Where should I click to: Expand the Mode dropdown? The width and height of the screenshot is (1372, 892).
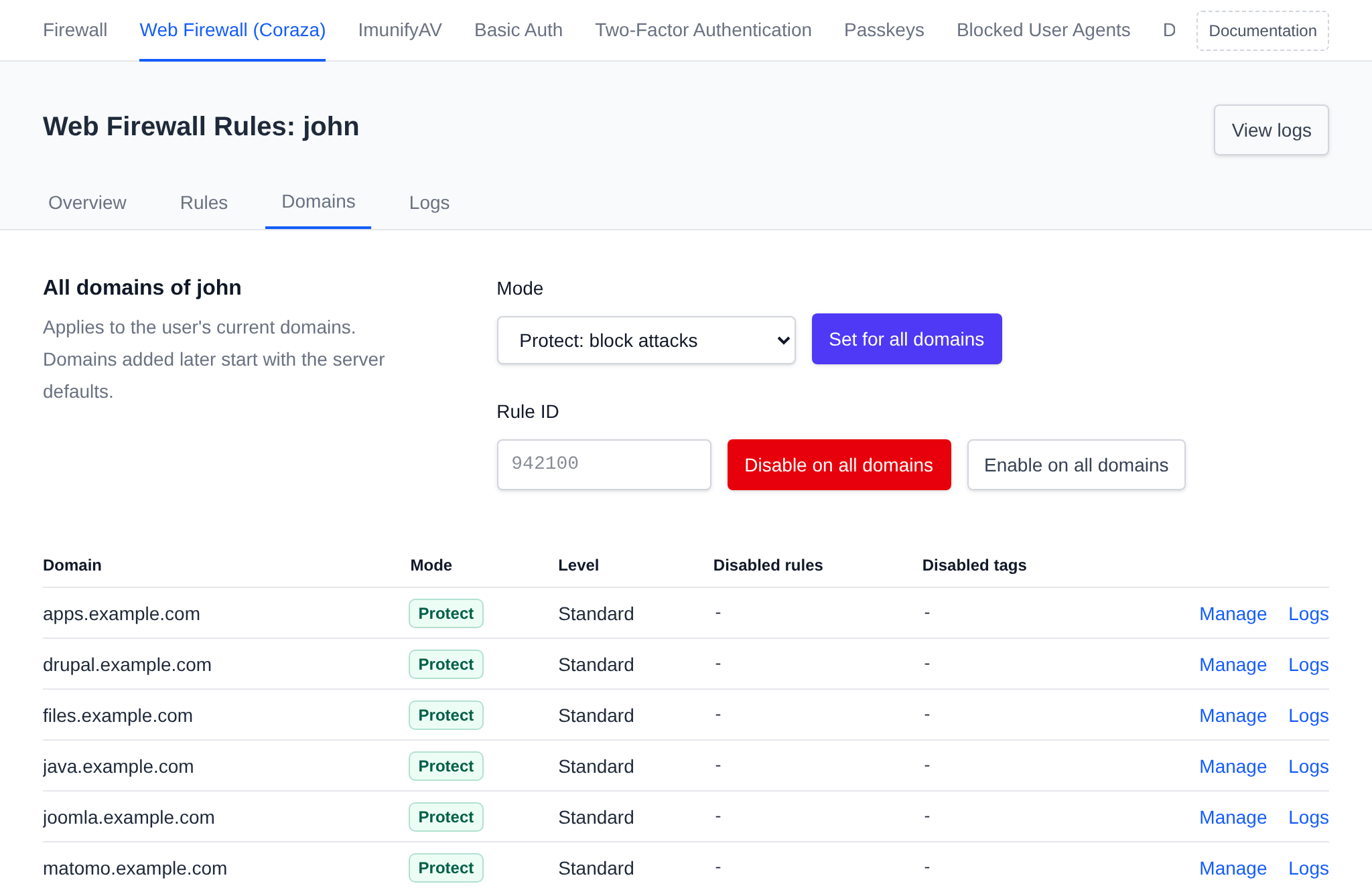click(x=646, y=340)
